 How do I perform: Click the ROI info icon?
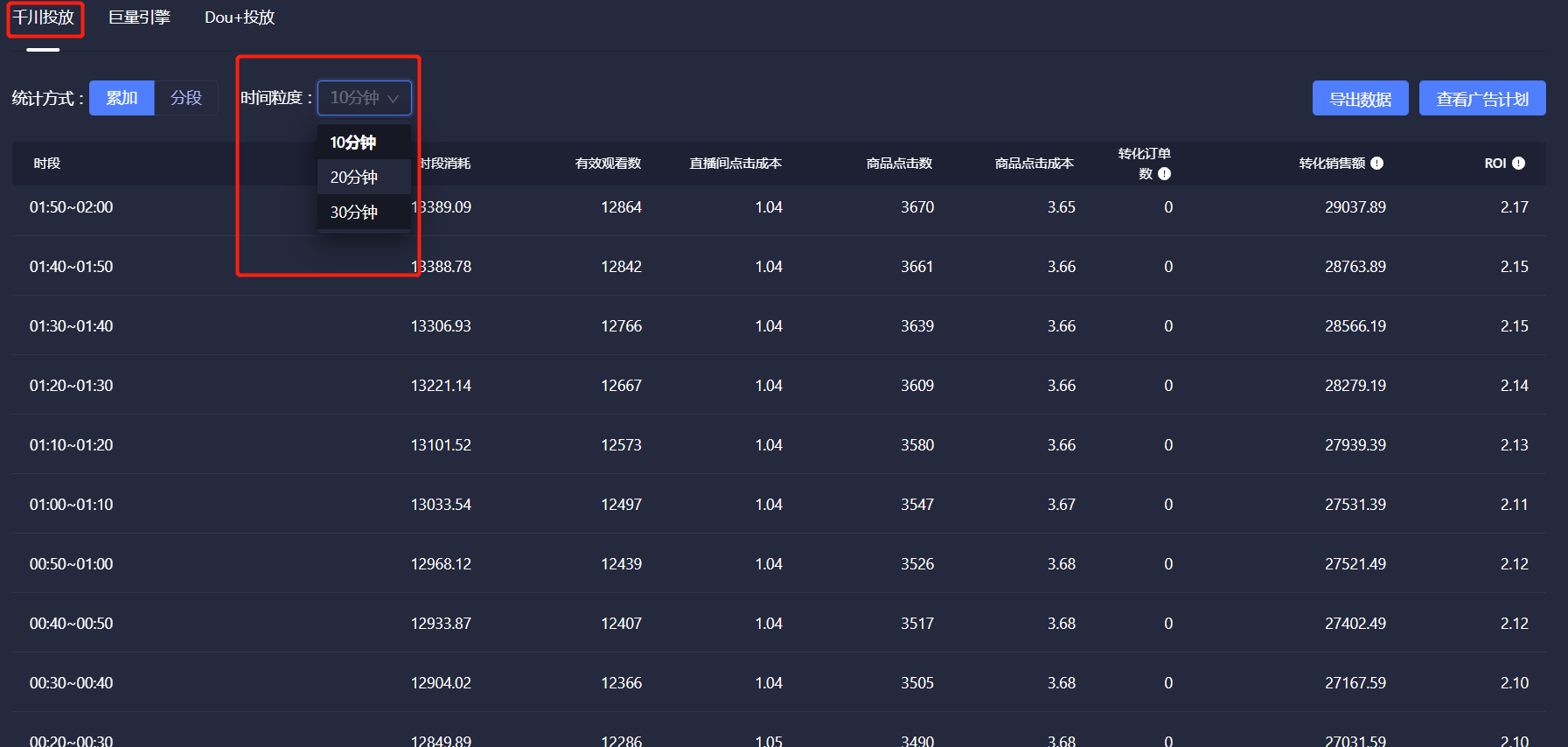[x=1518, y=164]
